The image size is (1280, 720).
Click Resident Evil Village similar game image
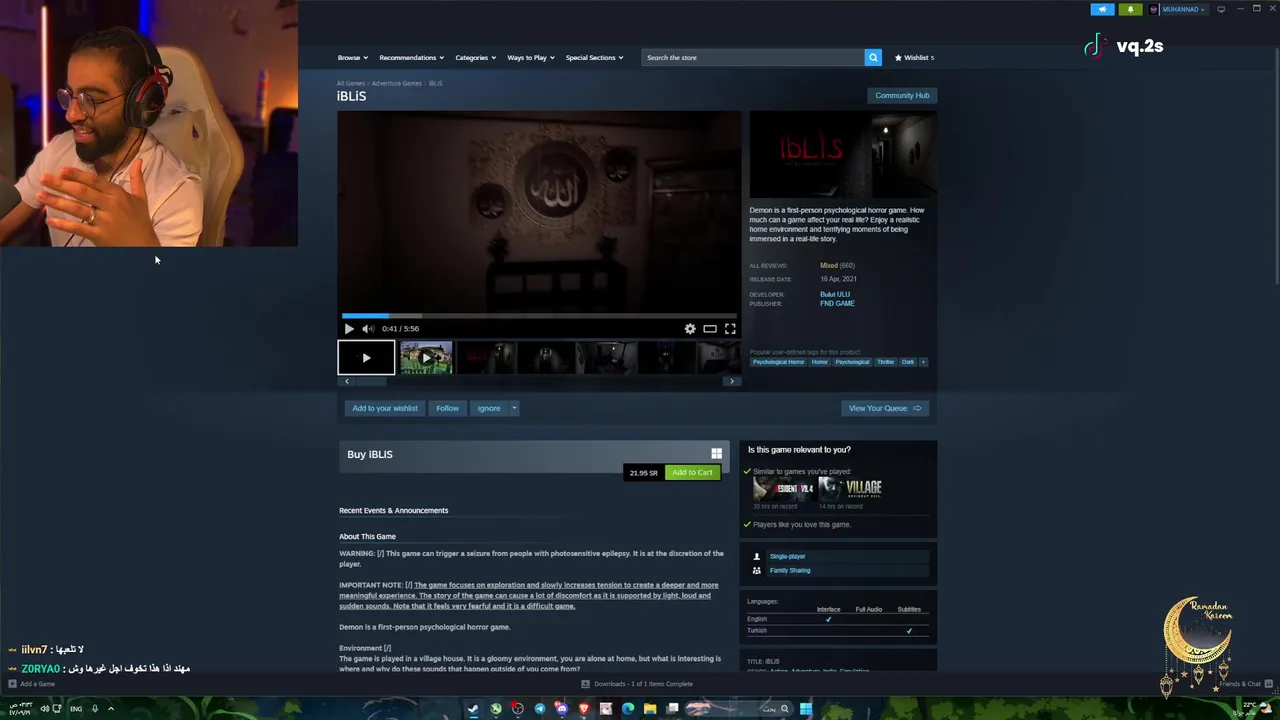coord(851,488)
